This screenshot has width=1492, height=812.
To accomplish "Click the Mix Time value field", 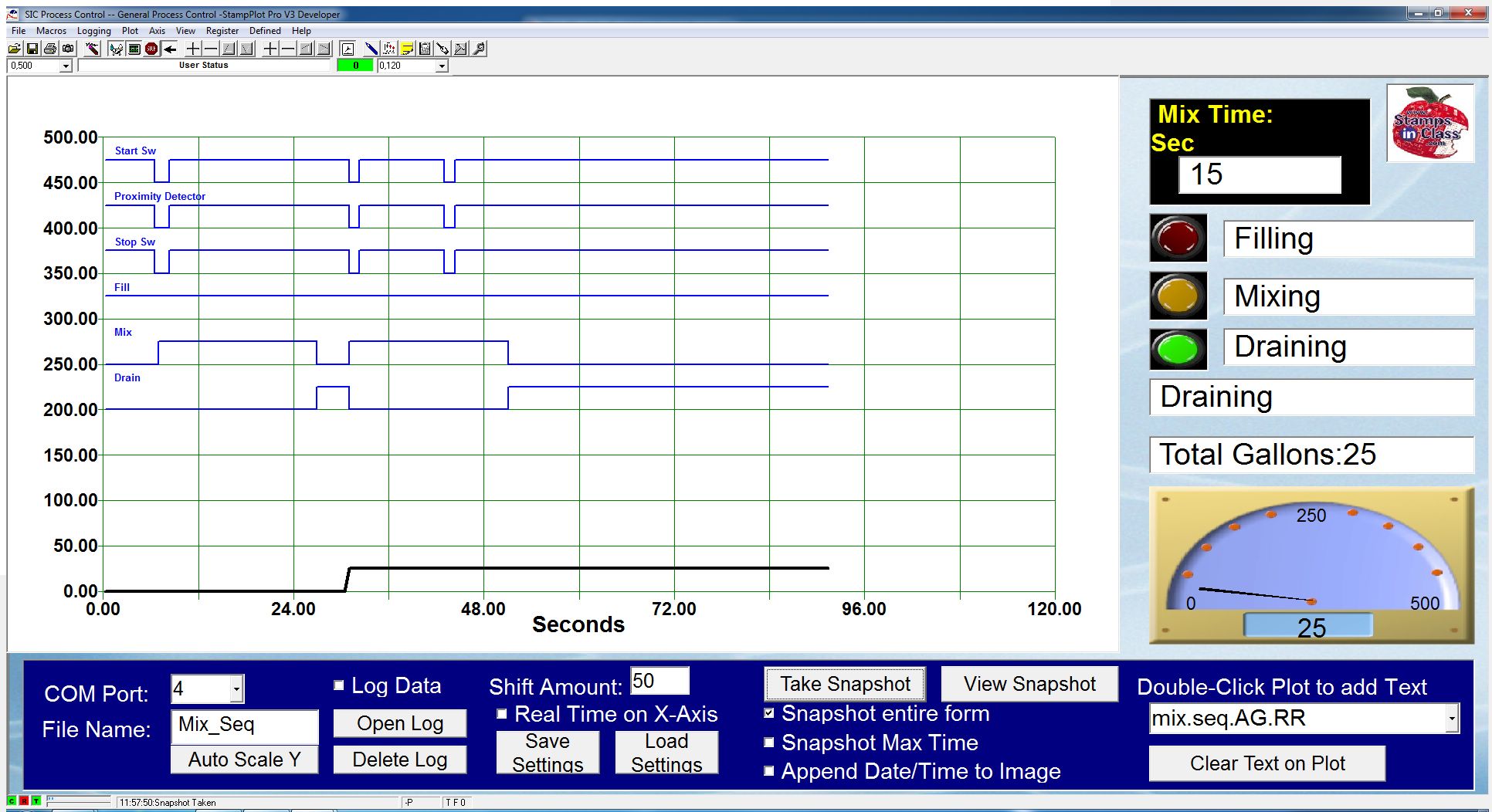I will (x=1260, y=174).
